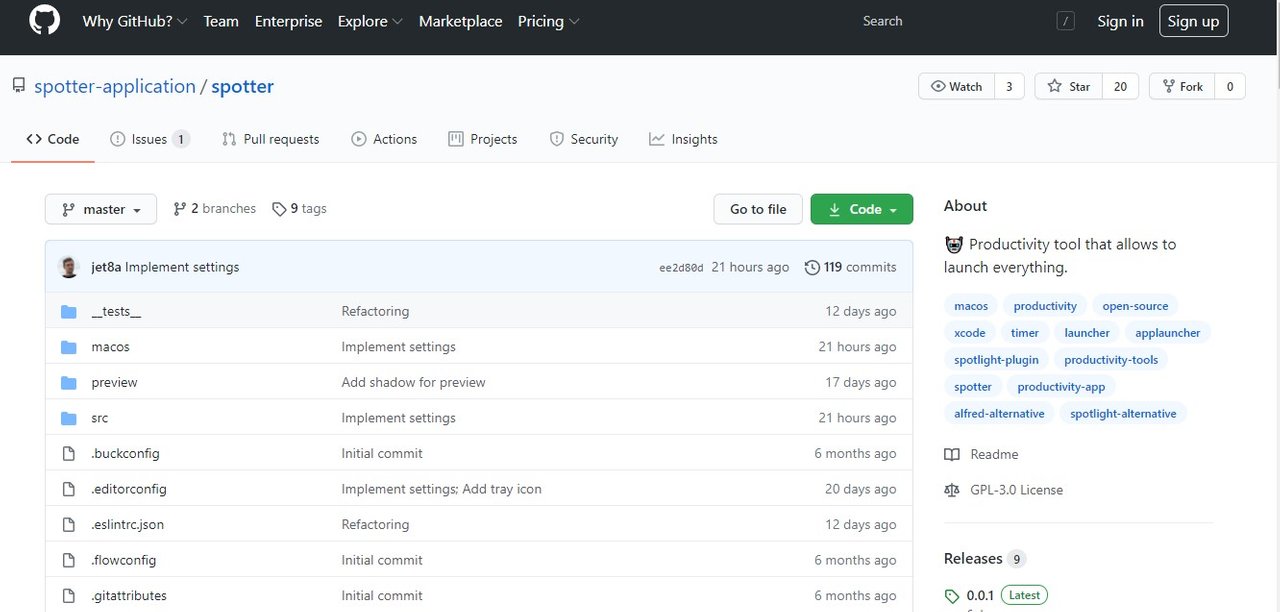This screenshot has height=612, width=1280.
Task: Select the applauncher topic tag
Action: point(1168,333)
